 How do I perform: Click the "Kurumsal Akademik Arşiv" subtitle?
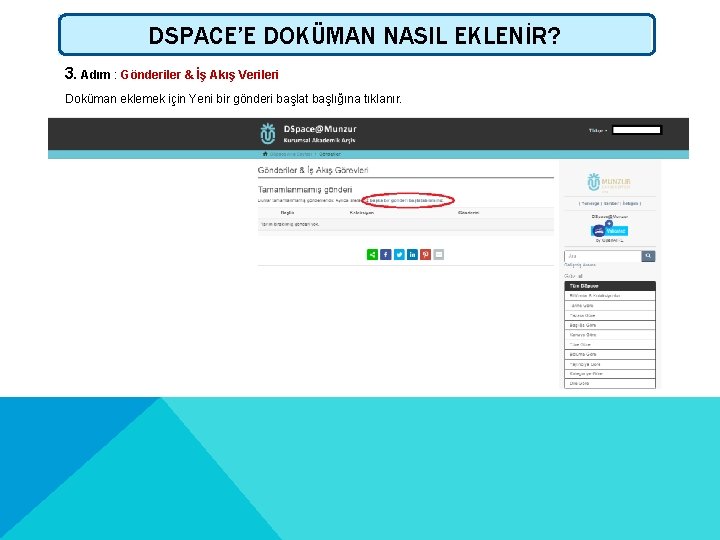click(x=320, y=140)
